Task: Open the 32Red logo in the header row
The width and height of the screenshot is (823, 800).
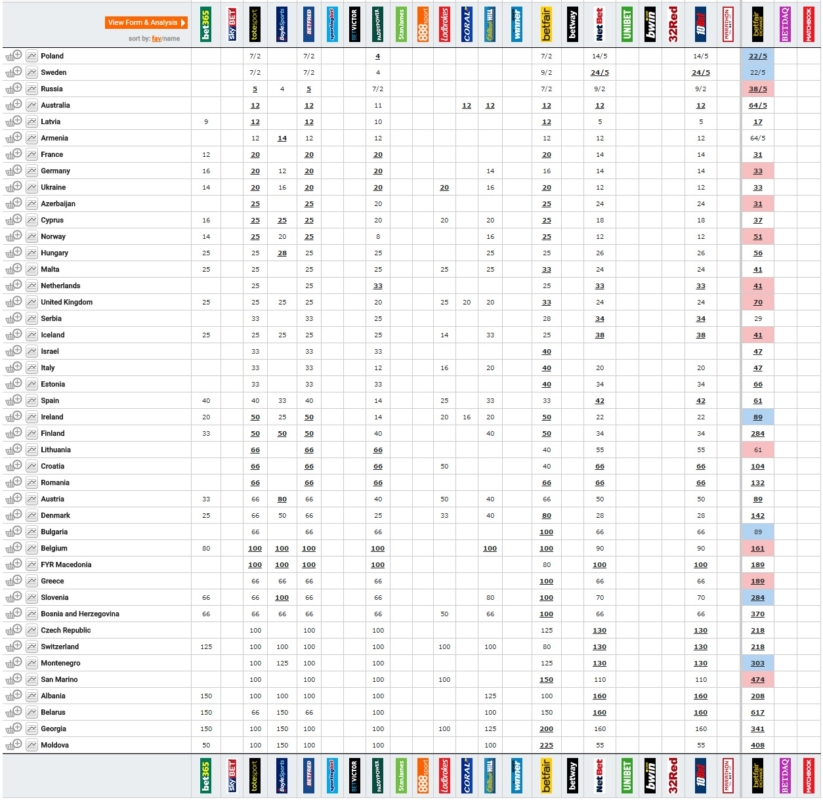Action: [673, 25]
